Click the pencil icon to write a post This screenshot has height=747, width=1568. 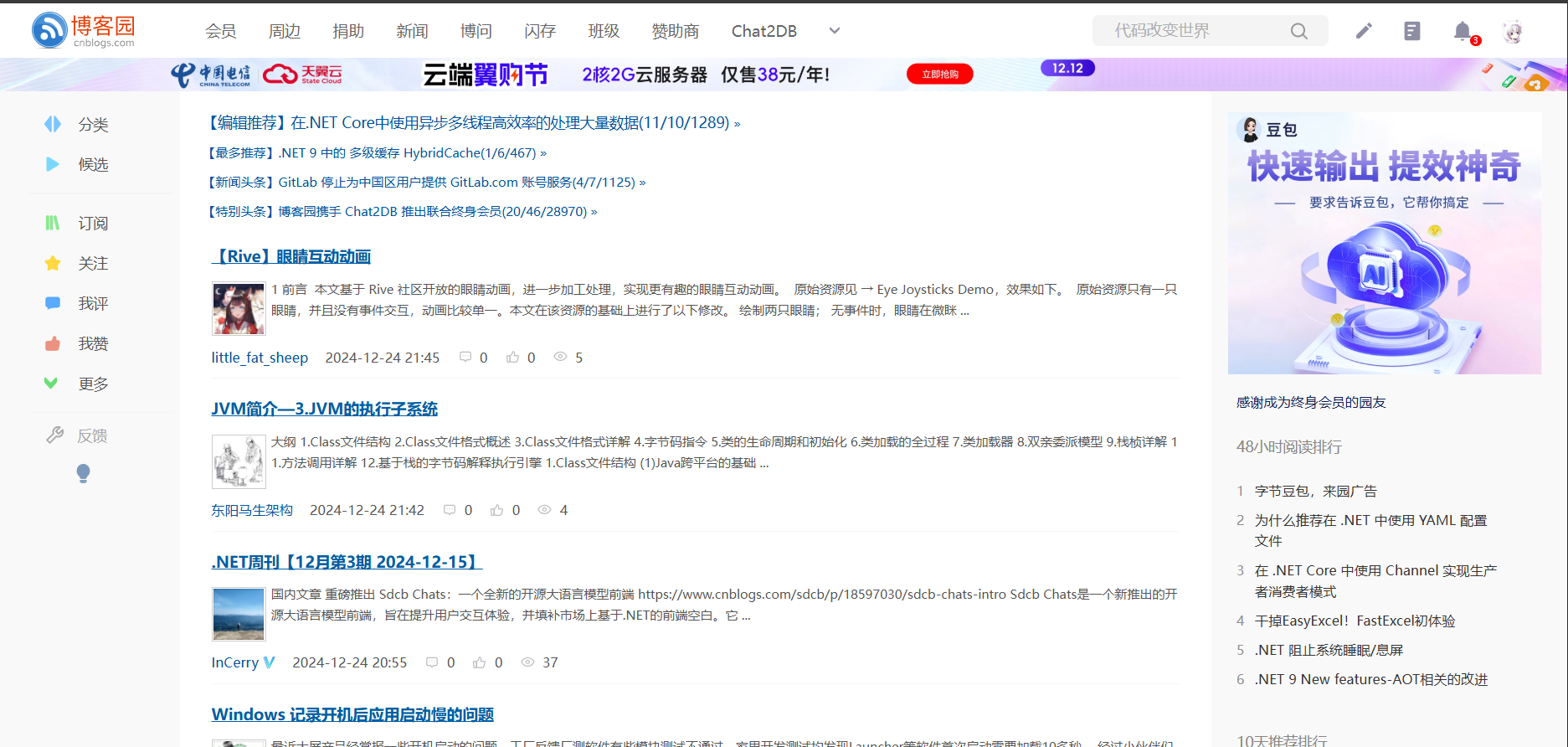(x=1364, y=31)
